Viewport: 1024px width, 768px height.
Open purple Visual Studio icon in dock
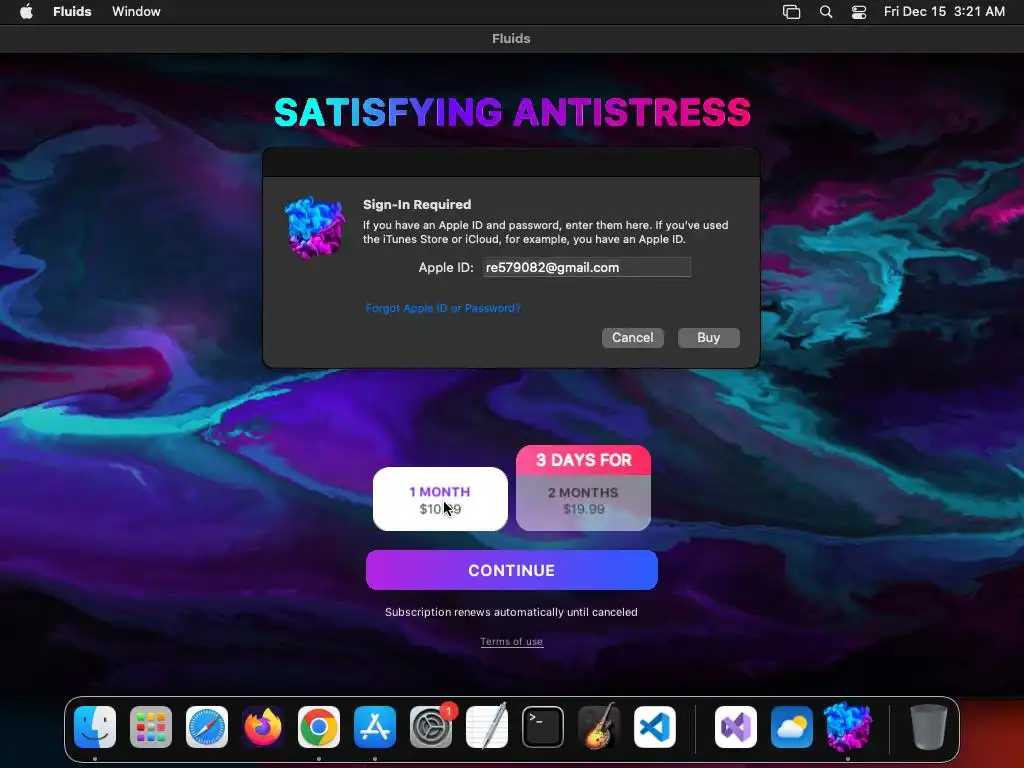tap(736, 727)
